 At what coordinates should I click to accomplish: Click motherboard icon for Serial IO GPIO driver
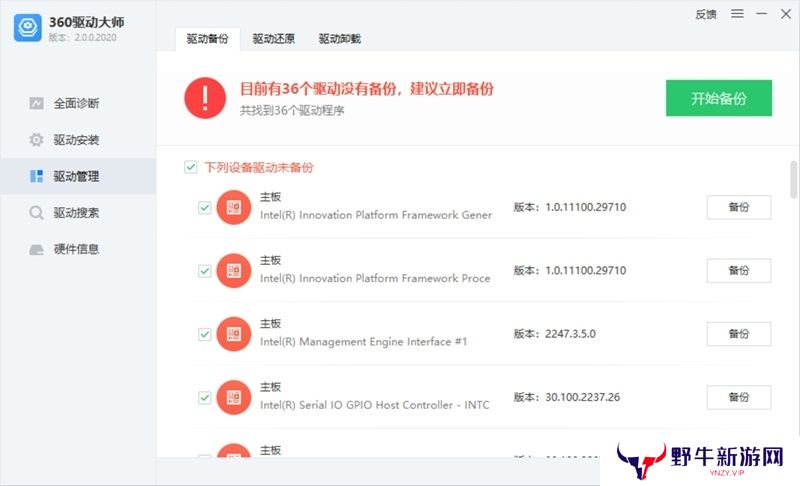(234, 397)
